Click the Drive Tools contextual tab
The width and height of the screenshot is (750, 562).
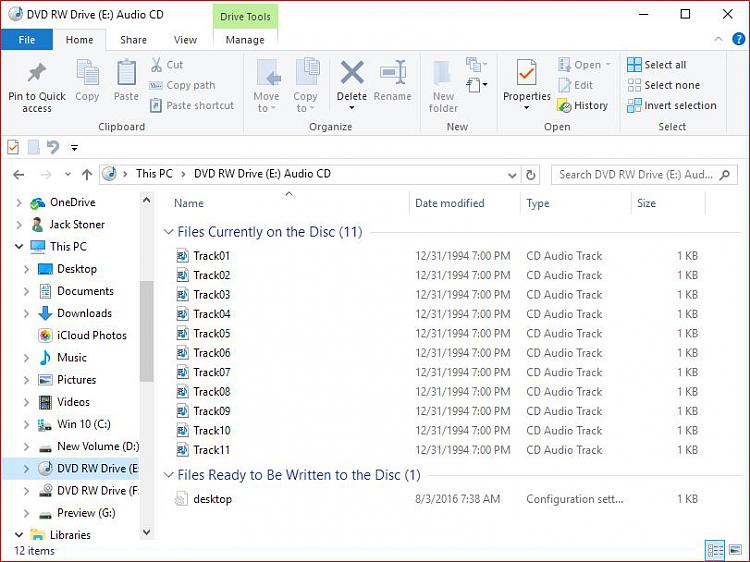(x=245, y=17)
